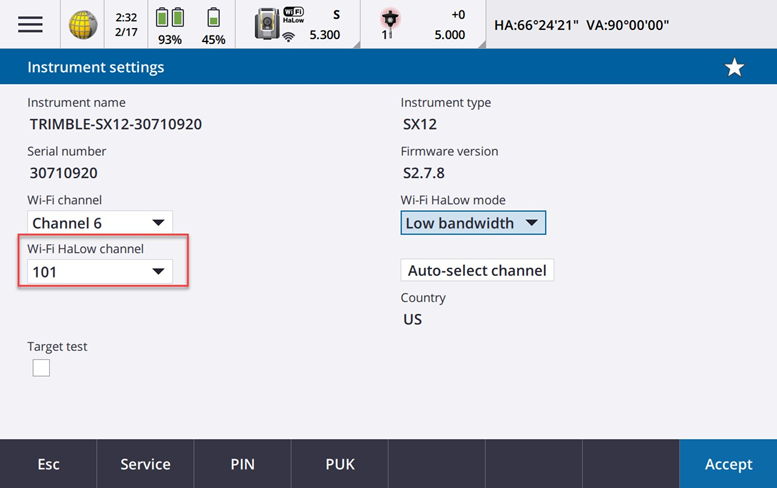Enable the Target test checkbox
The image size is (777, 488).
click(x=41, y=368)
